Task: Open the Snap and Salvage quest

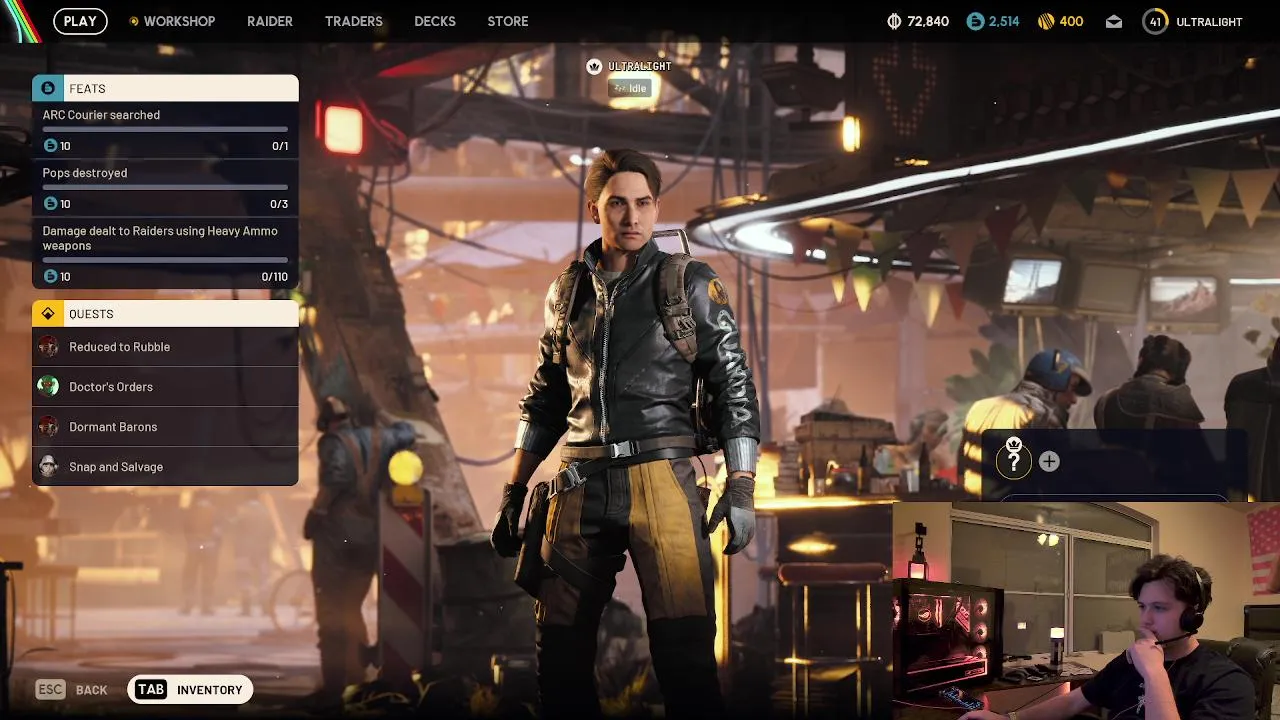Action: (x=165, y=467)
